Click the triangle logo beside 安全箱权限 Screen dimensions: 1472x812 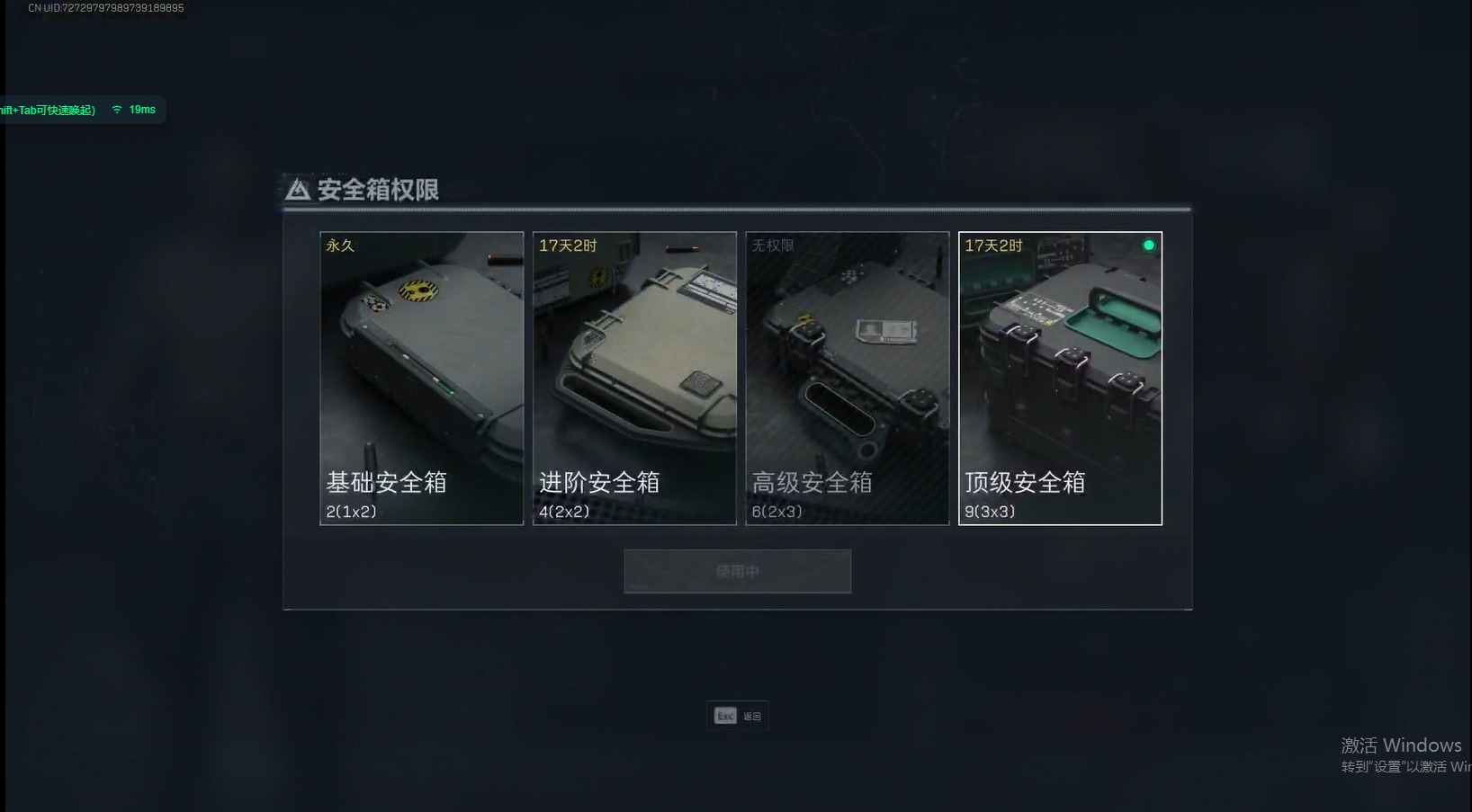click(x=298, y=190)
